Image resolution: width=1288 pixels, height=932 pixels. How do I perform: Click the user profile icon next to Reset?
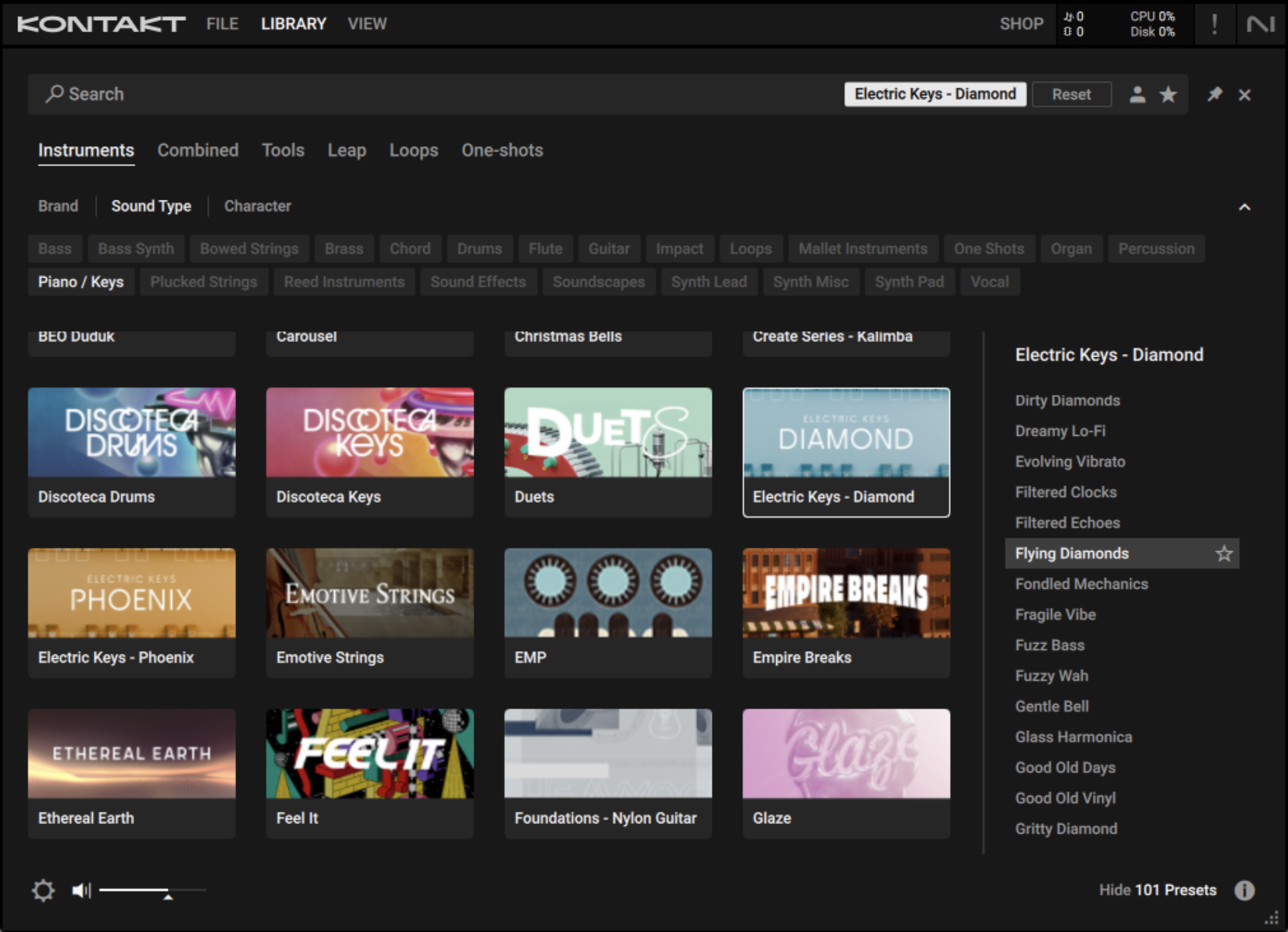click(1137, 94)
